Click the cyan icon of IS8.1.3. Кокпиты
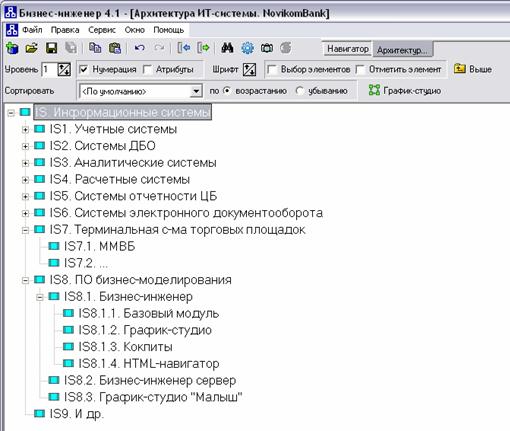This screenshot has height=431, width=510. click(x=68, y=347)
